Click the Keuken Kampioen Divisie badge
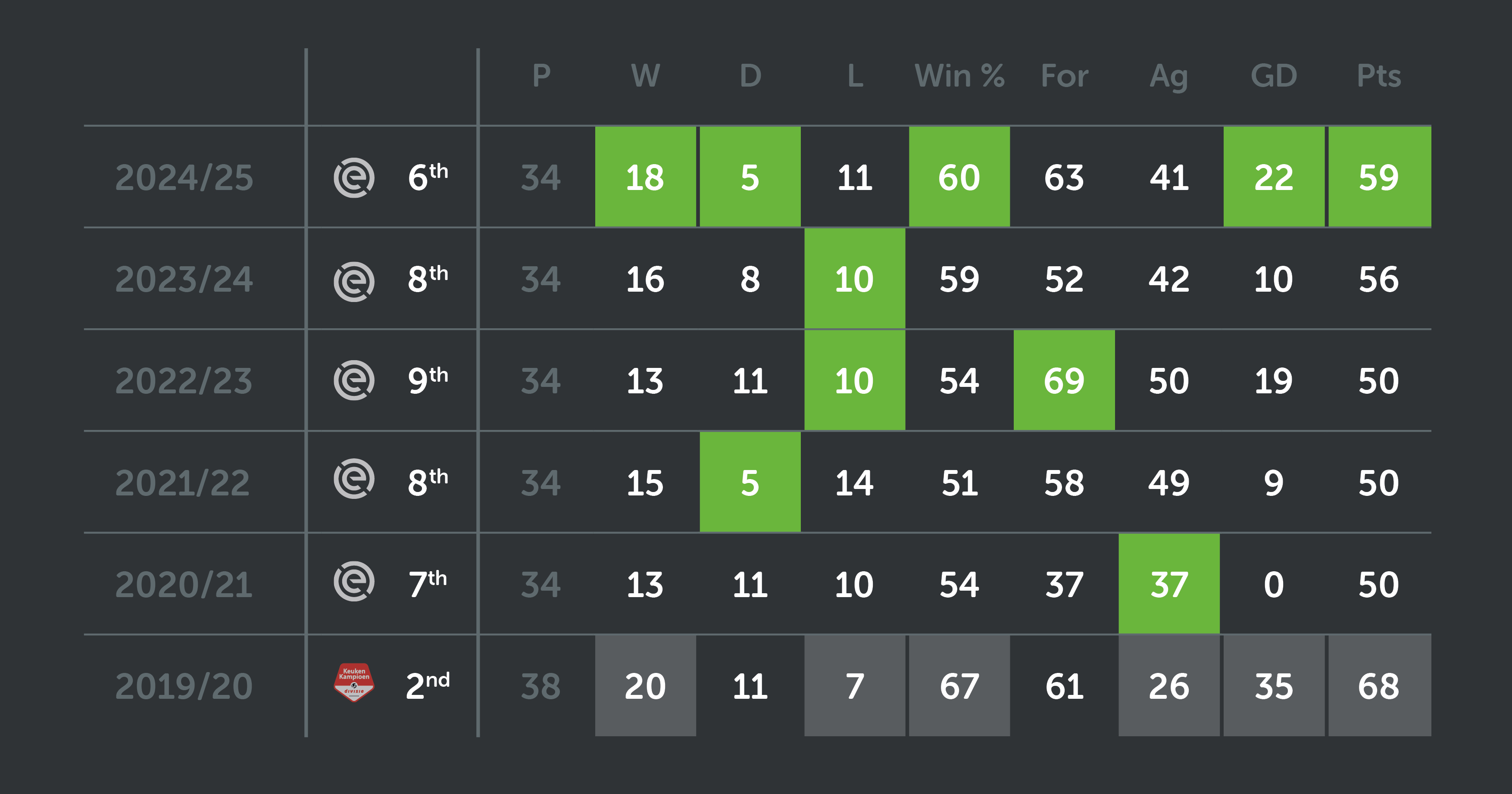The height and width of the screenshot is (794, 1512). tap(354, 682)
